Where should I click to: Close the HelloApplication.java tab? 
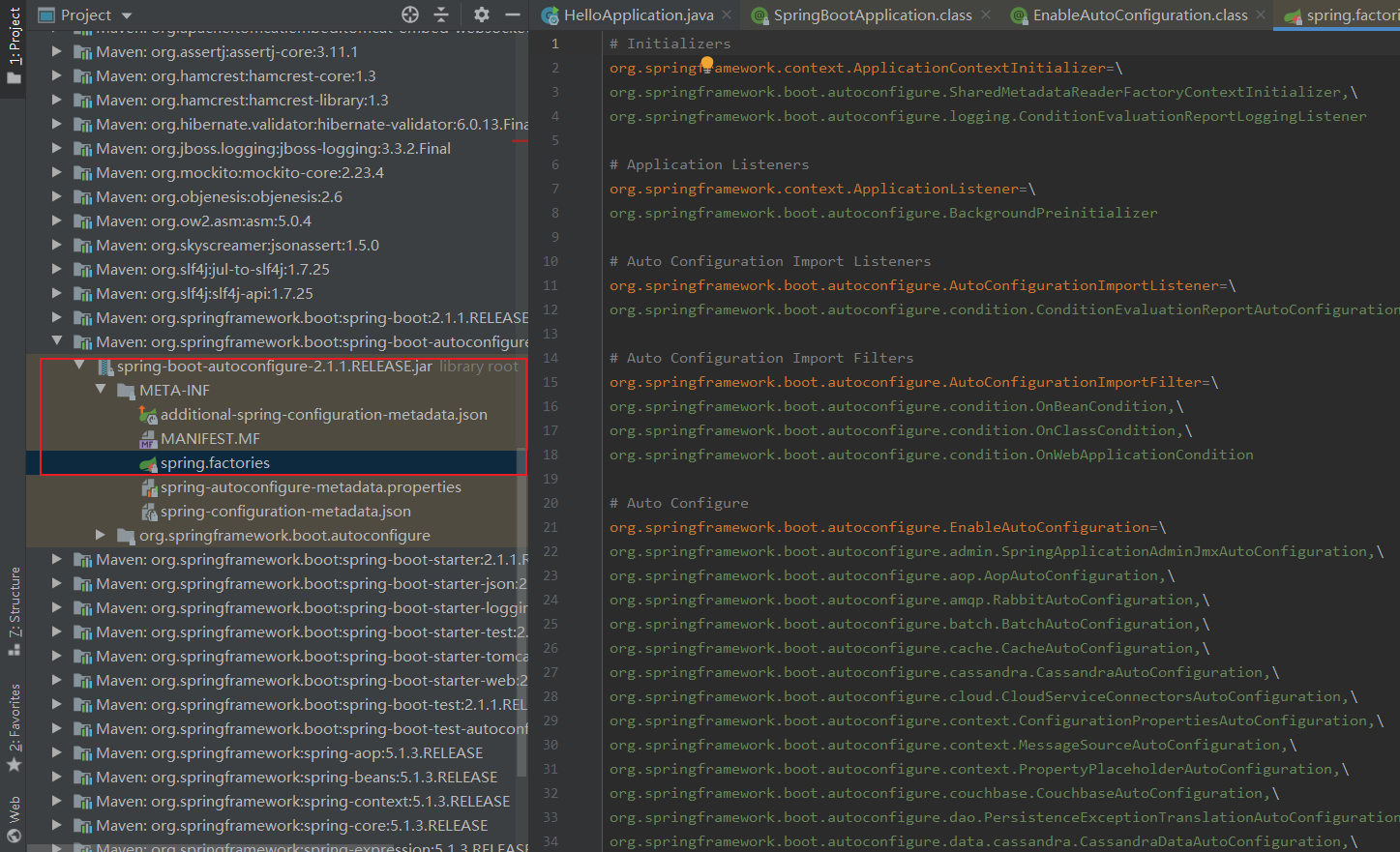(727, 15)
